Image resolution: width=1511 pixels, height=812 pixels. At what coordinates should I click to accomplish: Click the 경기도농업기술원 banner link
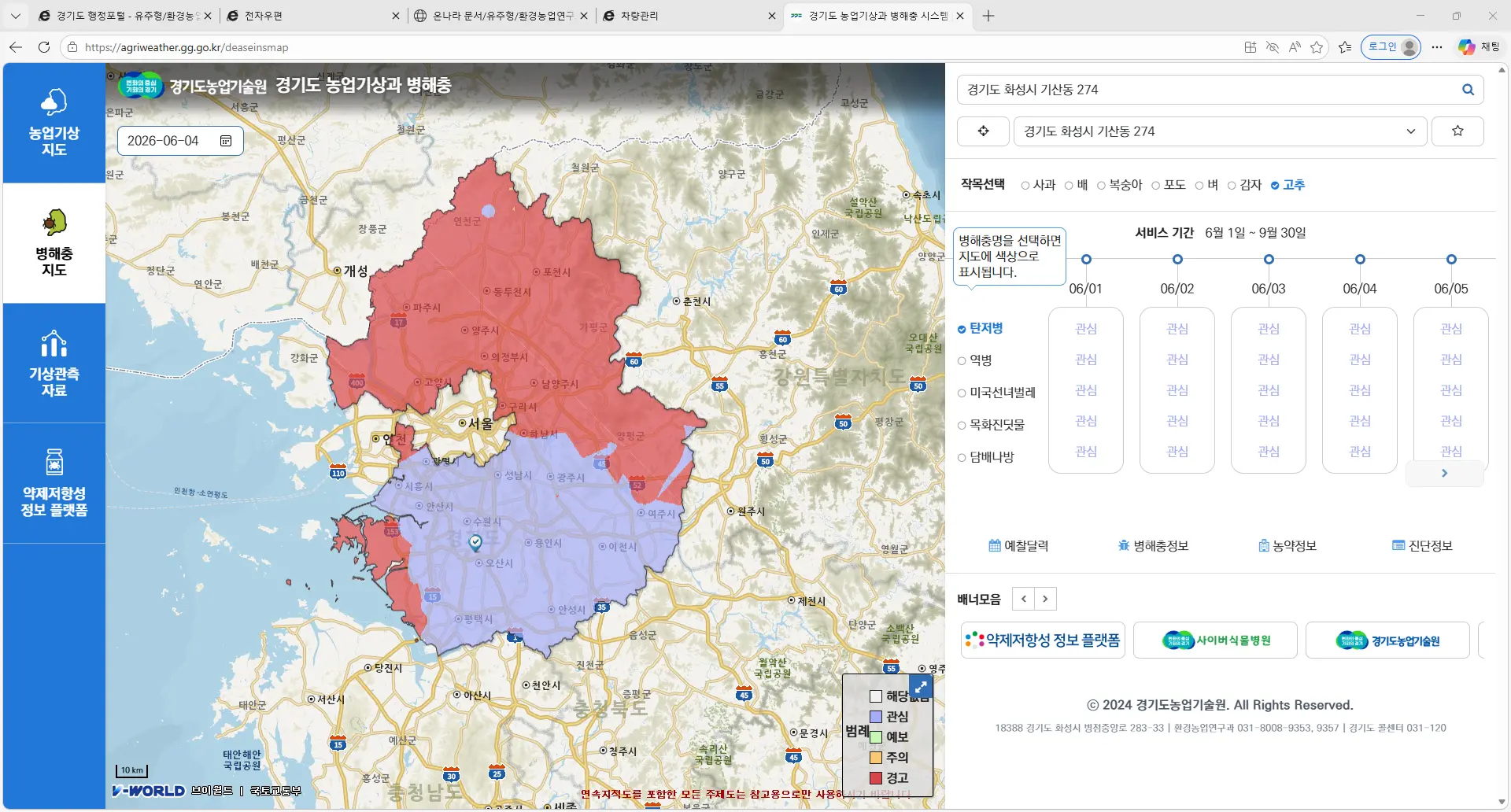point(1387,640)
